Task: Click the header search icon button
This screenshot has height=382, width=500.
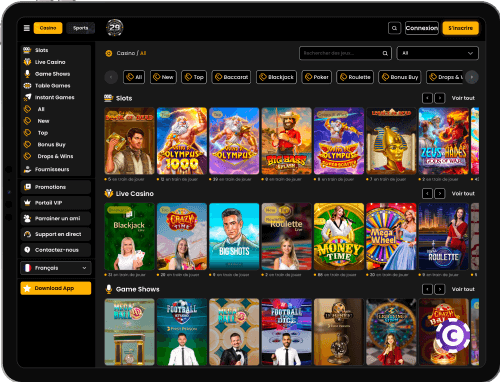Action: 394,28
